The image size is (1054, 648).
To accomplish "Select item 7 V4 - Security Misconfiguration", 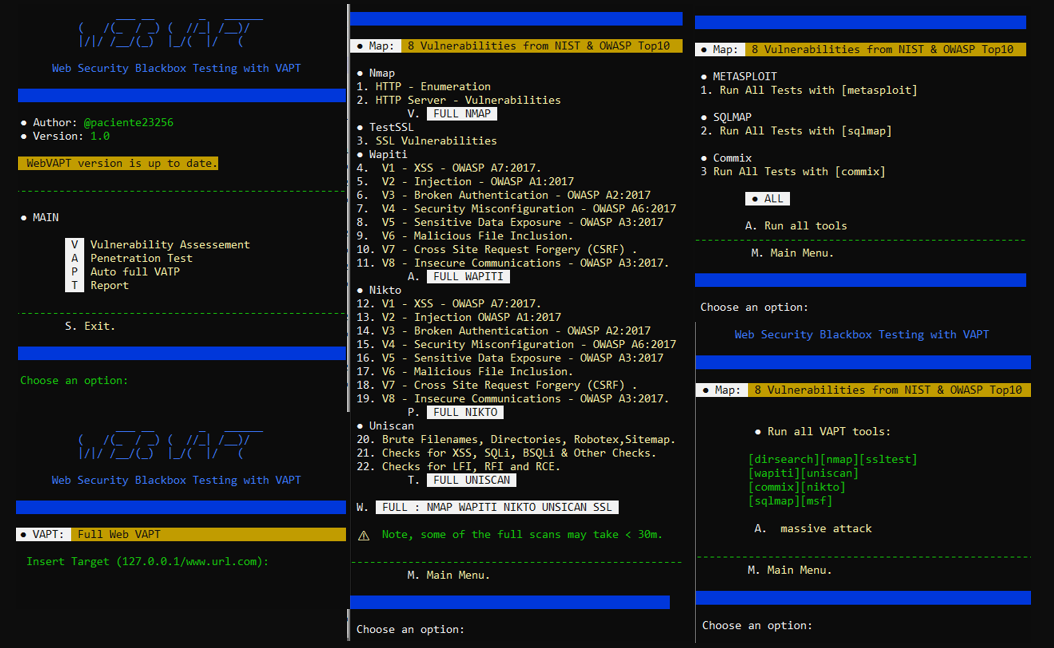I will pyautogui.click(x=516, y=208).
